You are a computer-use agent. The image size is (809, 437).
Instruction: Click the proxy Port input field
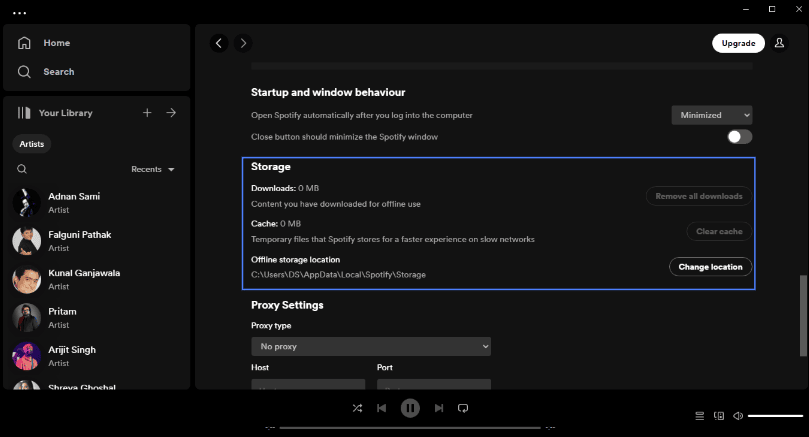[x=434, y=384]
